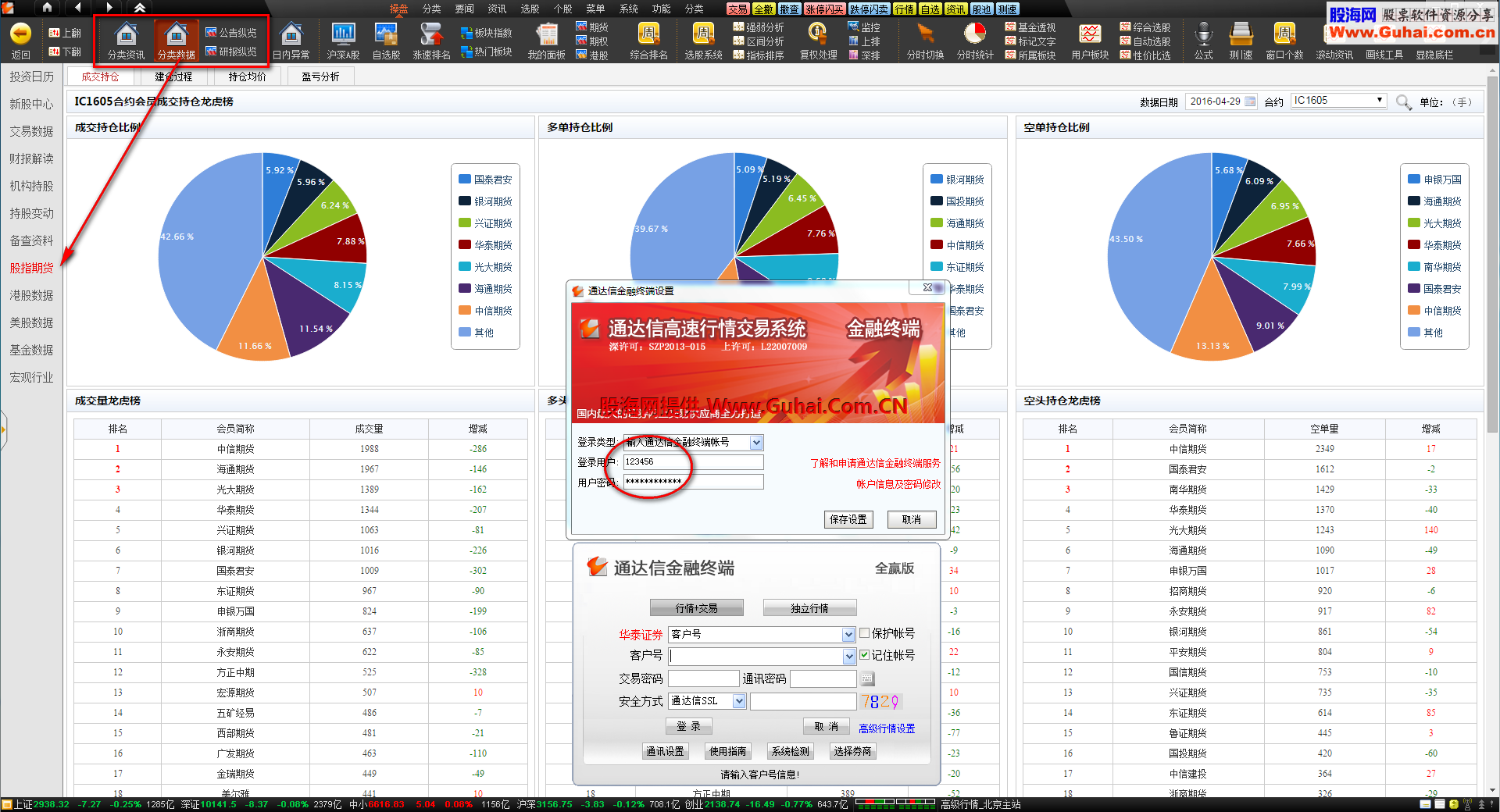Open the 选股系统 icon
The height and width of the screenshot is (812, 1500).
703,34
